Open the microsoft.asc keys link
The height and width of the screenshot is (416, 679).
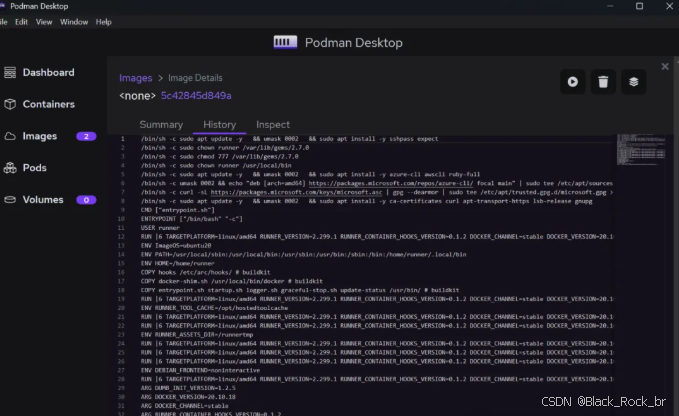click(x=296, y=192)
